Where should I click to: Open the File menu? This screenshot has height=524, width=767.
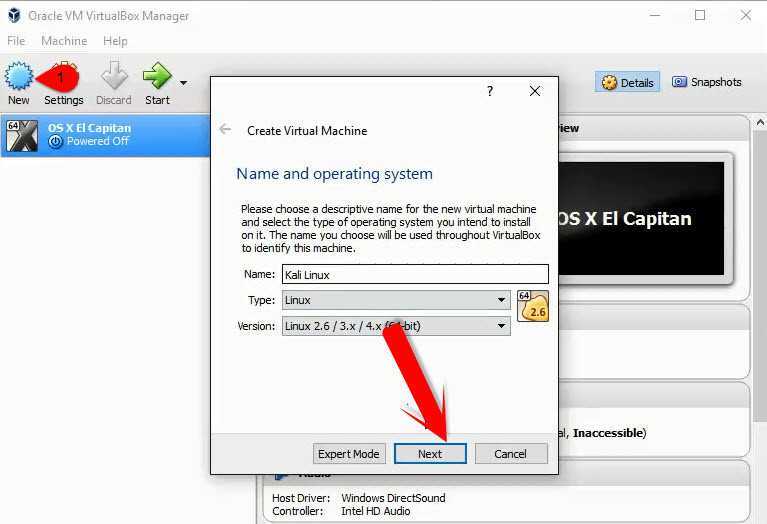coord(16,41)
